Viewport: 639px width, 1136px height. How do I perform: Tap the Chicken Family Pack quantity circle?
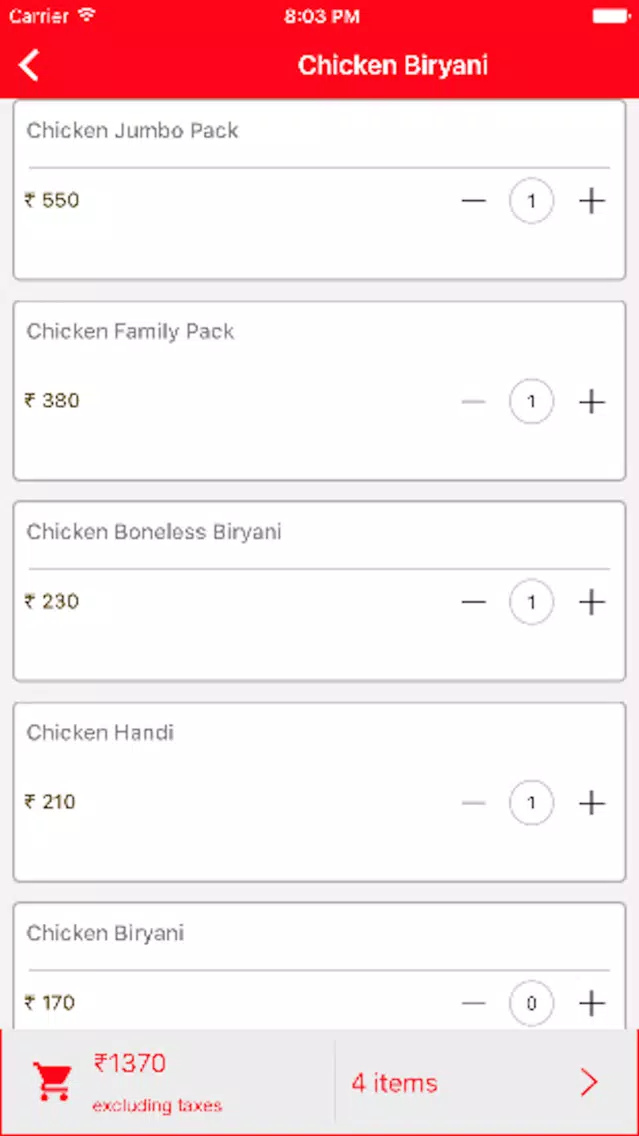(x=532, y=401)
